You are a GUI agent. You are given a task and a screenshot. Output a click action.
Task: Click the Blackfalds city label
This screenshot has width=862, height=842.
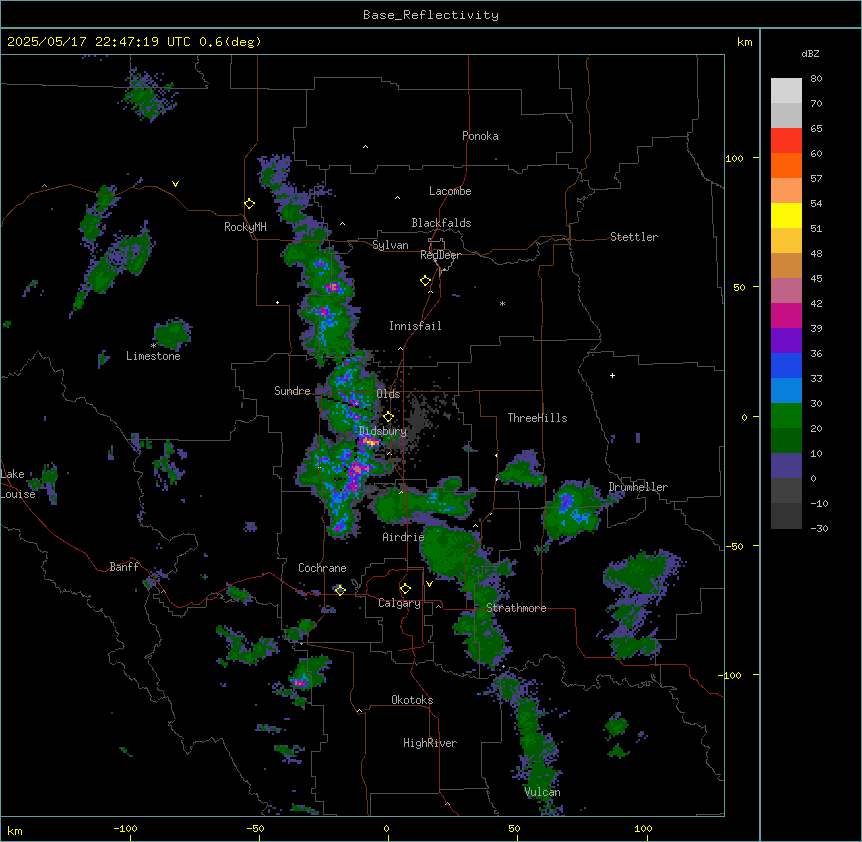[x=441, y=223]
